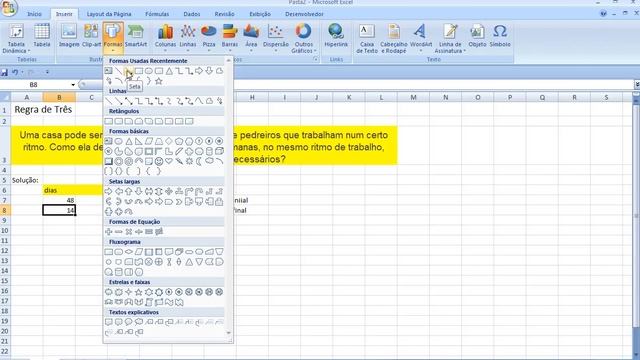
Task: Insert an Objeto from the ribbon
Action: 477,36
